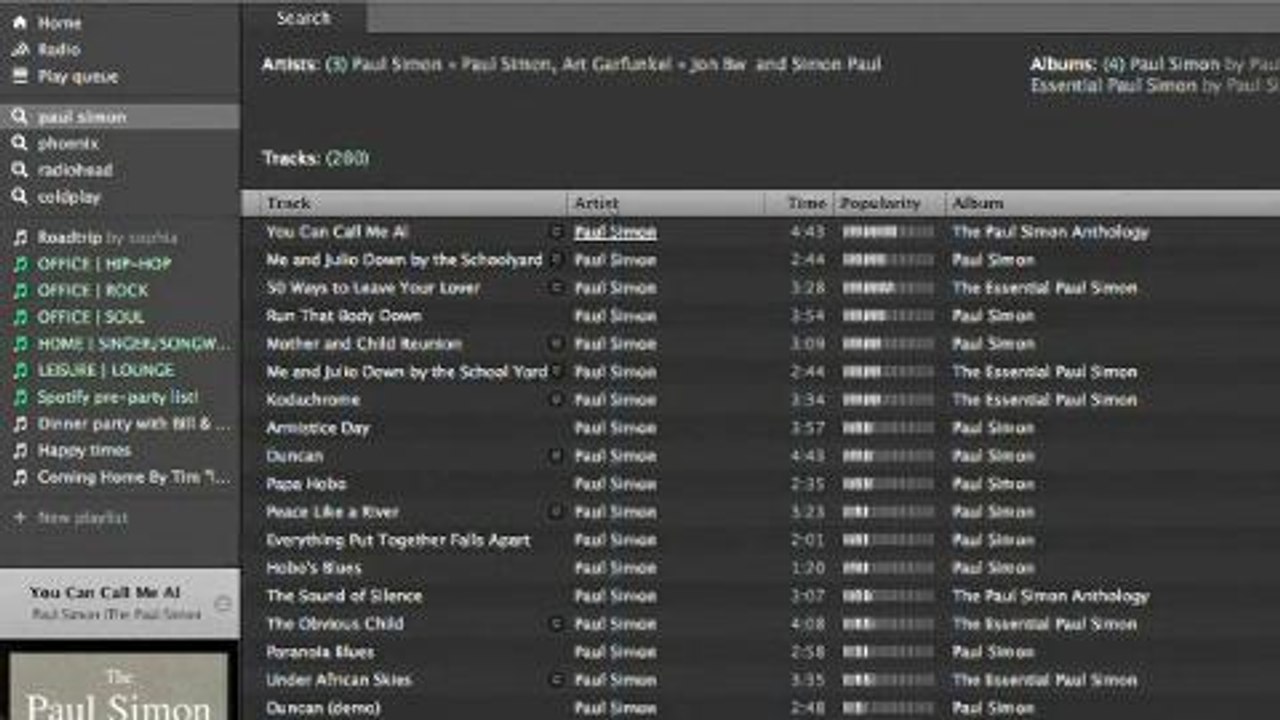
Task: Open the Paul Simon artist link in the 'You Can Call Me Al' row
Action: 615,232
